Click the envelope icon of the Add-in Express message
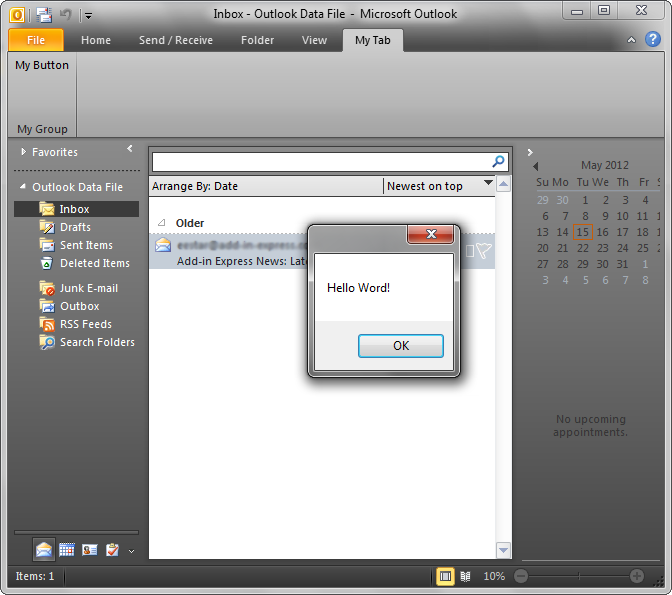This screenshot has width=672, height=595. [163, 245]
